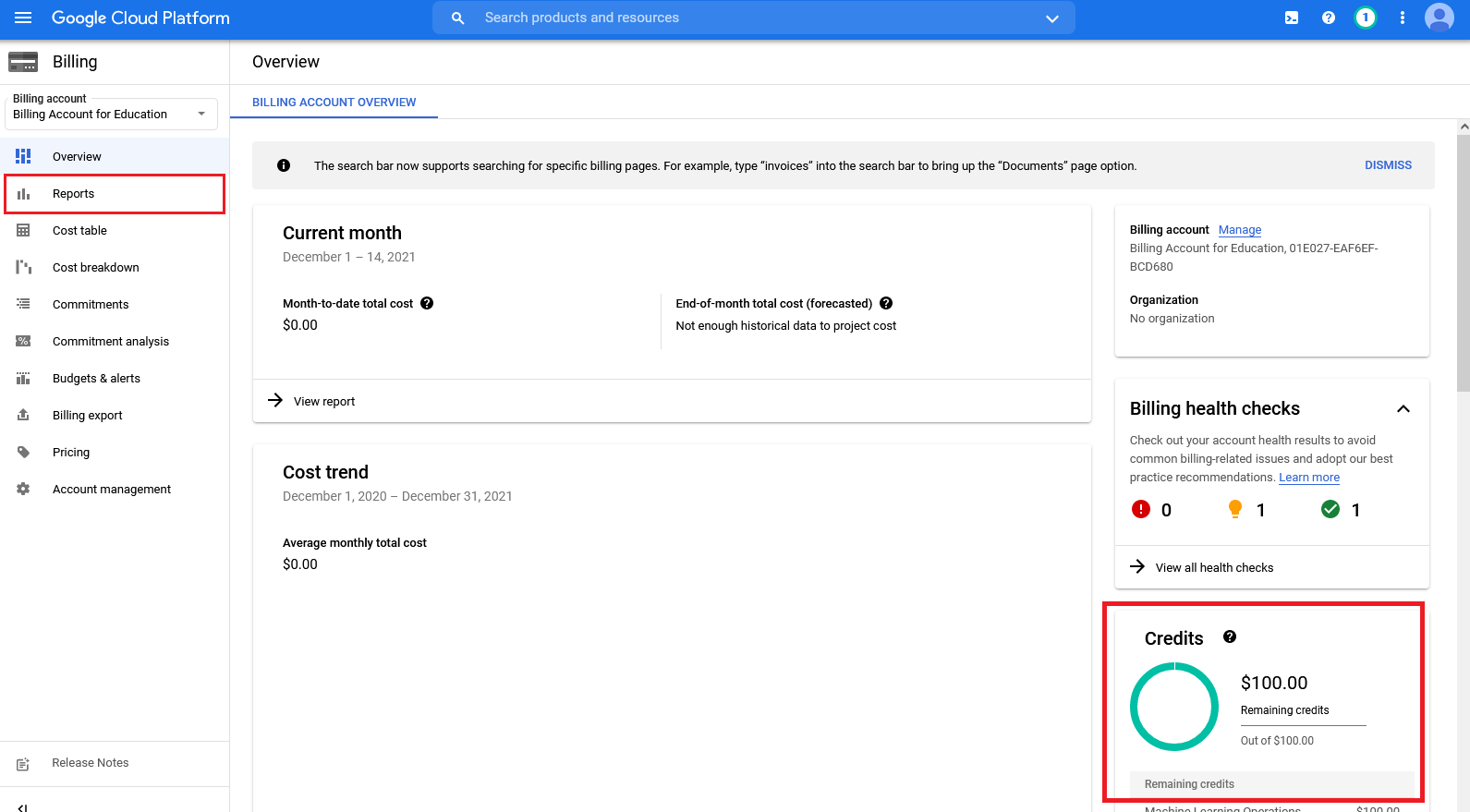Open the help question mark menu
Image resolution: width=1470 pixels, height=812 pixels.
point(1329,18)
